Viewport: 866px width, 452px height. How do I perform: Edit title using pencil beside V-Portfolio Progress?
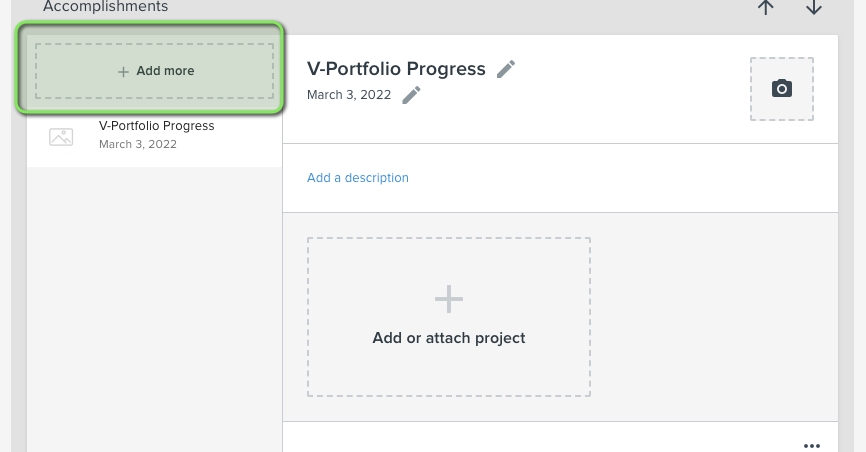506,69
